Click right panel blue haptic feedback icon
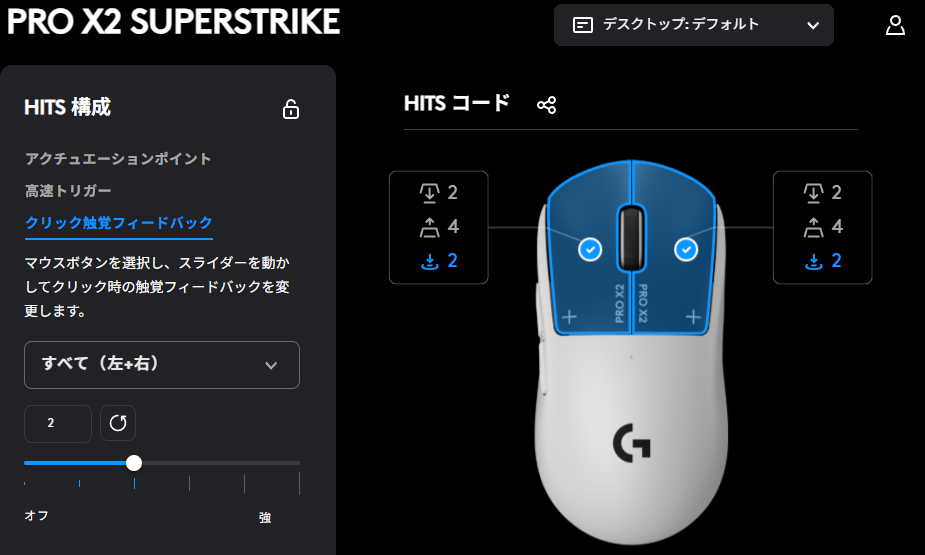This screenshot has width=925, height=555. (x=814, y=261)
